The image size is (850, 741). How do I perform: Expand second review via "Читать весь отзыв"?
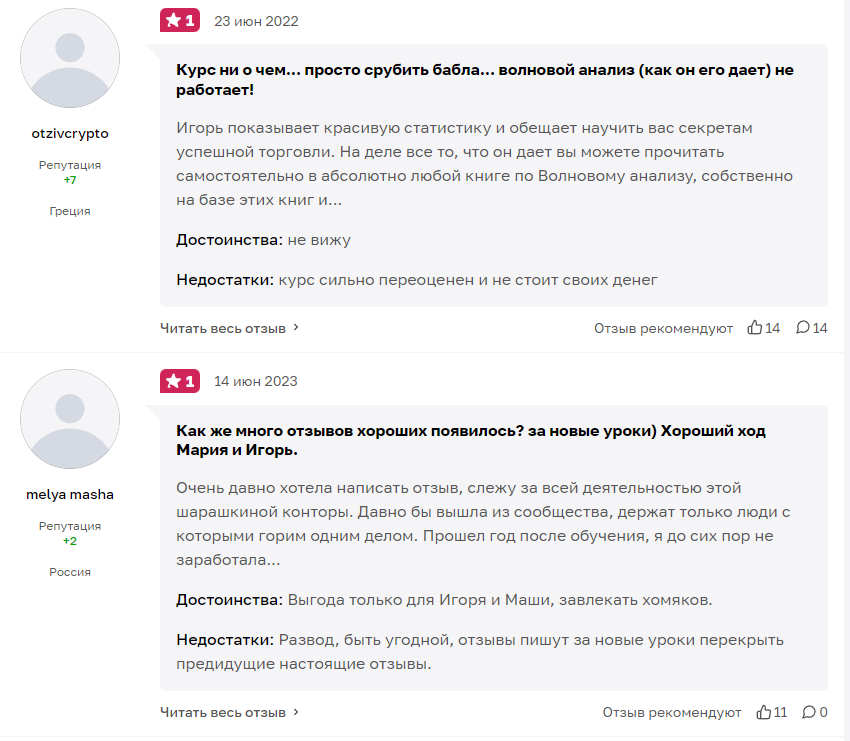229,712
